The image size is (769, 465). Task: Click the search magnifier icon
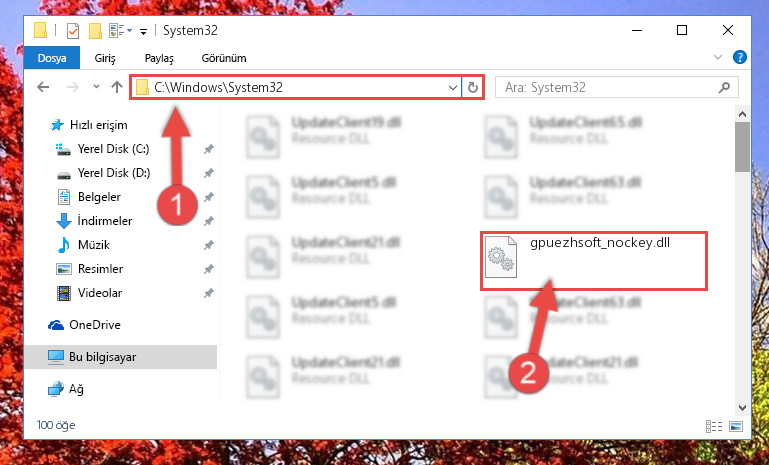(x=724, y=87)
